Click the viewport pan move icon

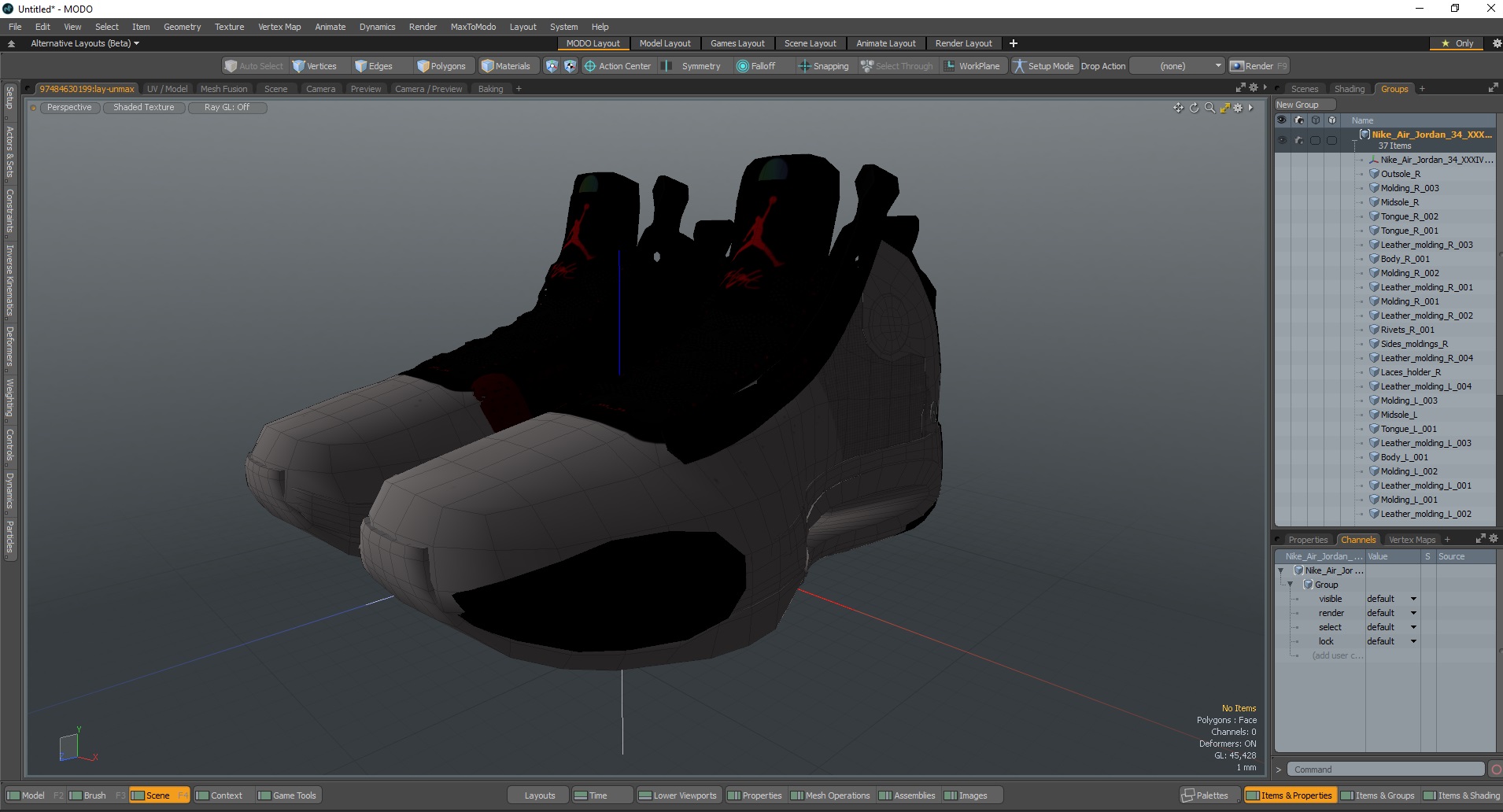1178,108
